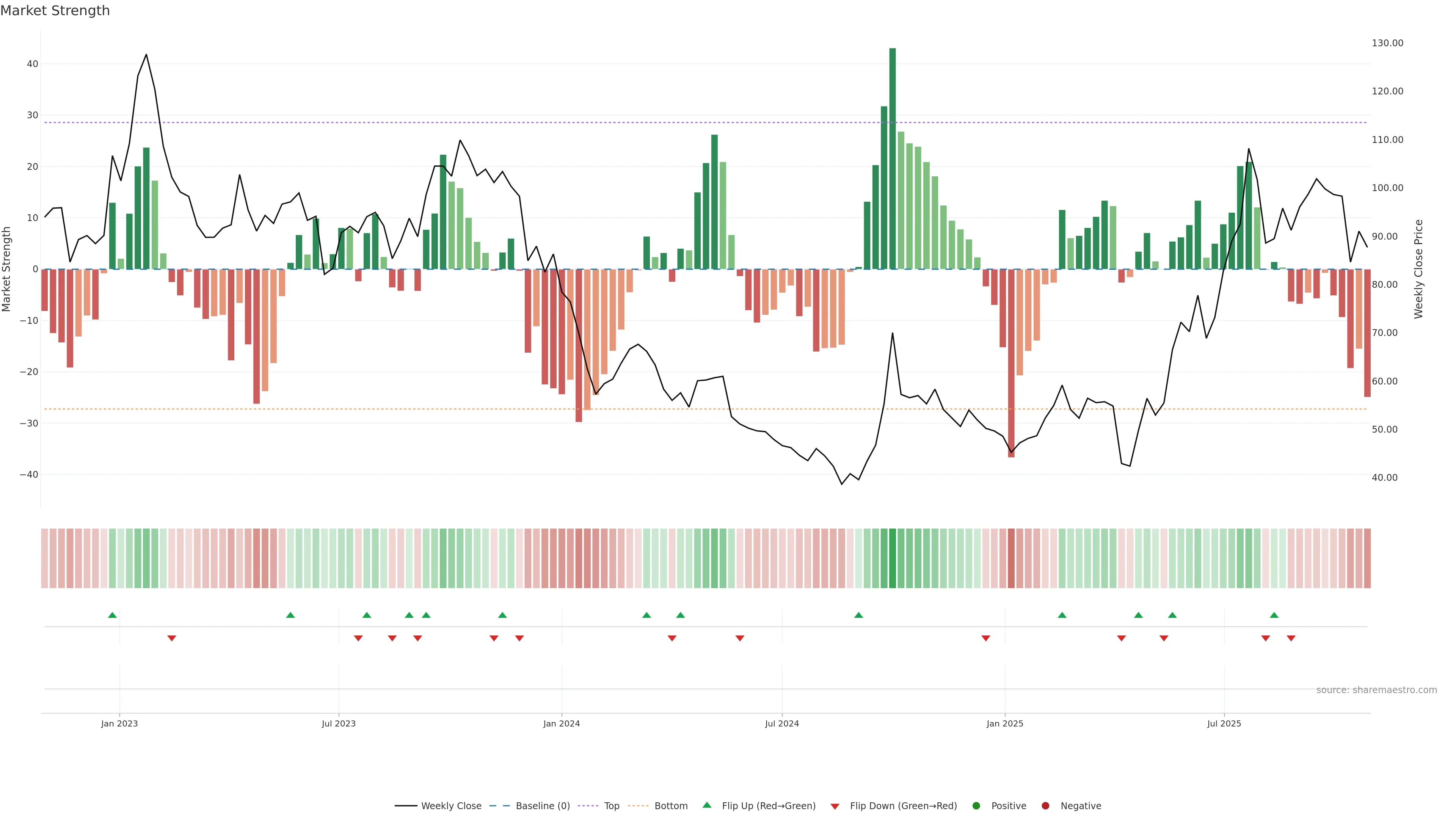
Task: Click the Market Strength chart title
Action: (x=55, y=11)
